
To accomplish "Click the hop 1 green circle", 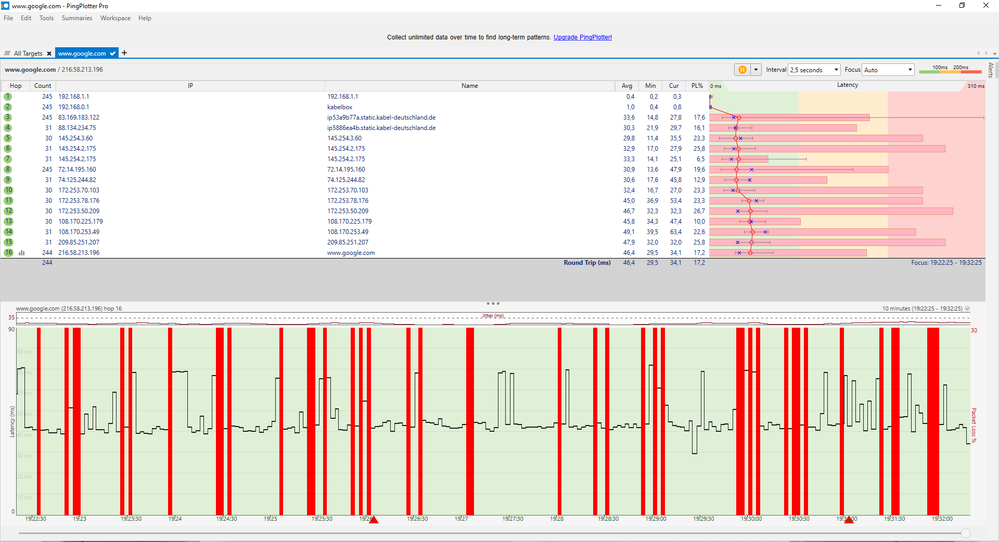I will click(x=7, y=97).
